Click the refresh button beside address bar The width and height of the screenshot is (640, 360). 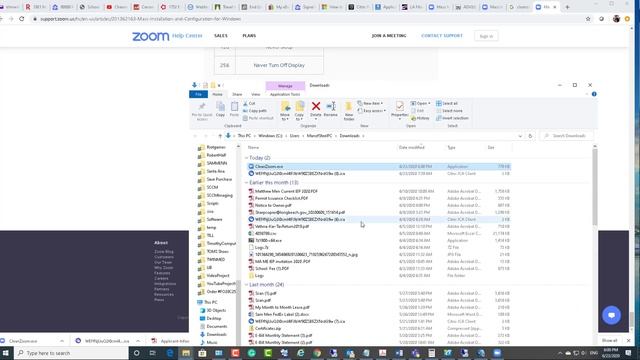tap(530, 136)
